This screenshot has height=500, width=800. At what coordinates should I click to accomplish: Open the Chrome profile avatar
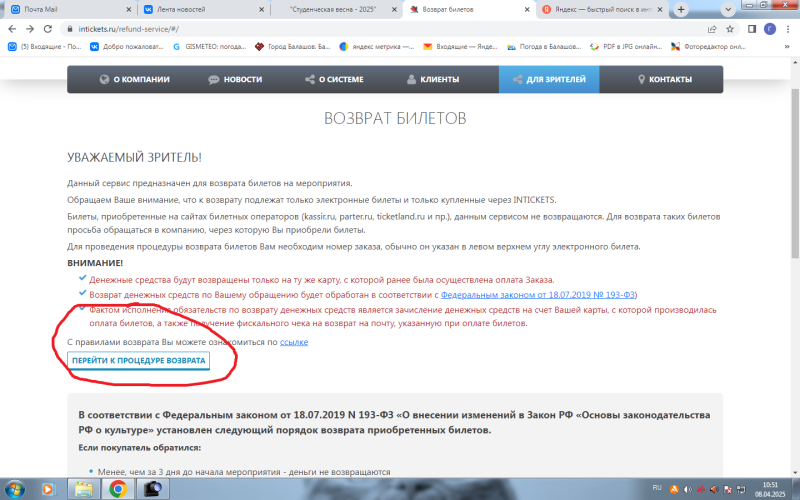(770, 29)
